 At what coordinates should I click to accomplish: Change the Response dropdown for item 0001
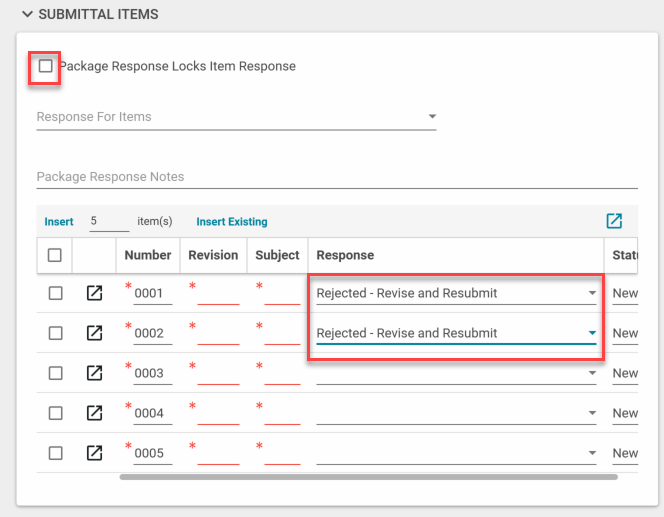[x=456, y=293]
